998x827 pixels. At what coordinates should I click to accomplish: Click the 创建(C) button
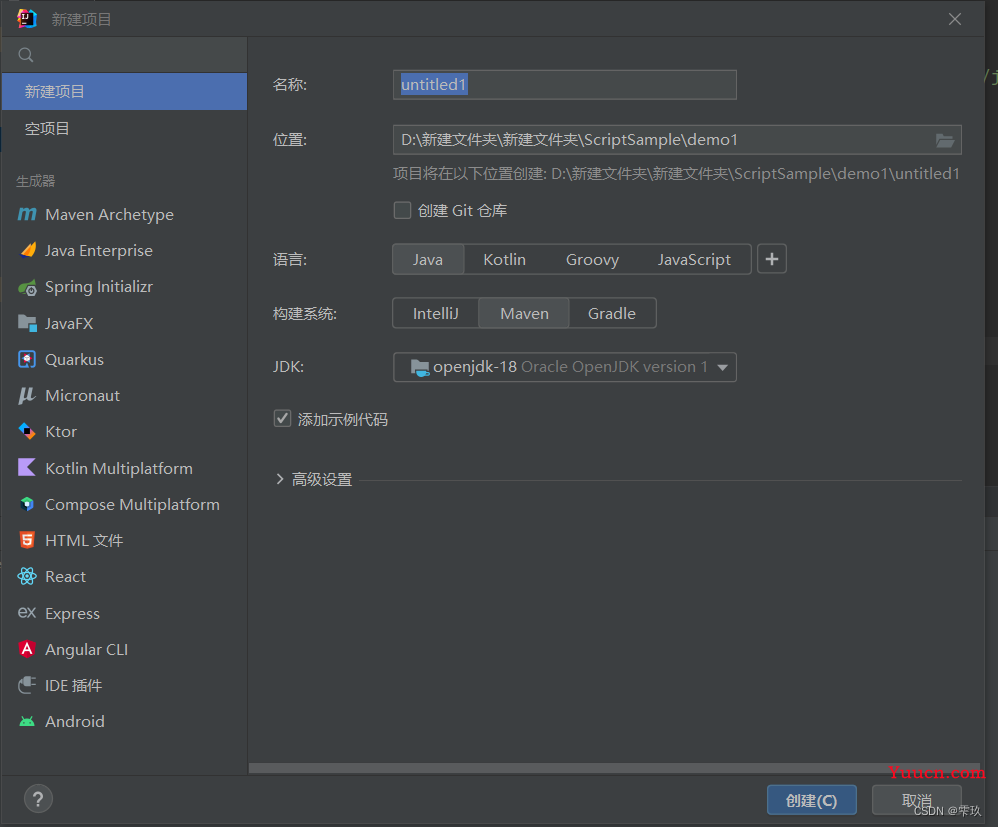[x=811, y=800]
